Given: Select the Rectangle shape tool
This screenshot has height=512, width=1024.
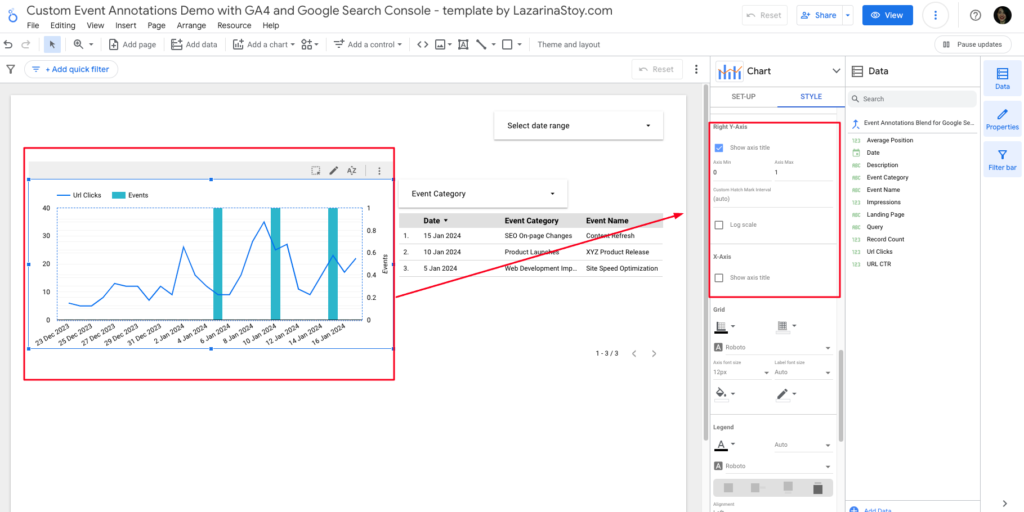Looking at the screenshot, I should coord(507,44).
